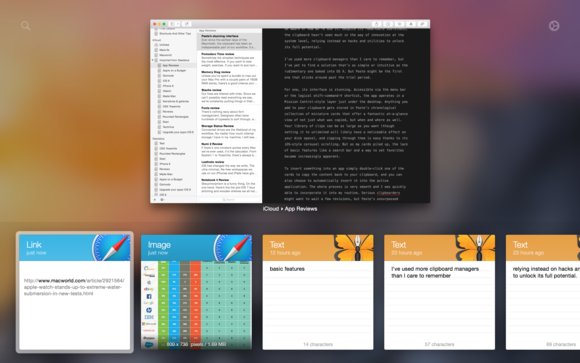Choose the 'relying instead on hacks' Text card
This screenshot has width=580, height=363.
click(543, 292)
